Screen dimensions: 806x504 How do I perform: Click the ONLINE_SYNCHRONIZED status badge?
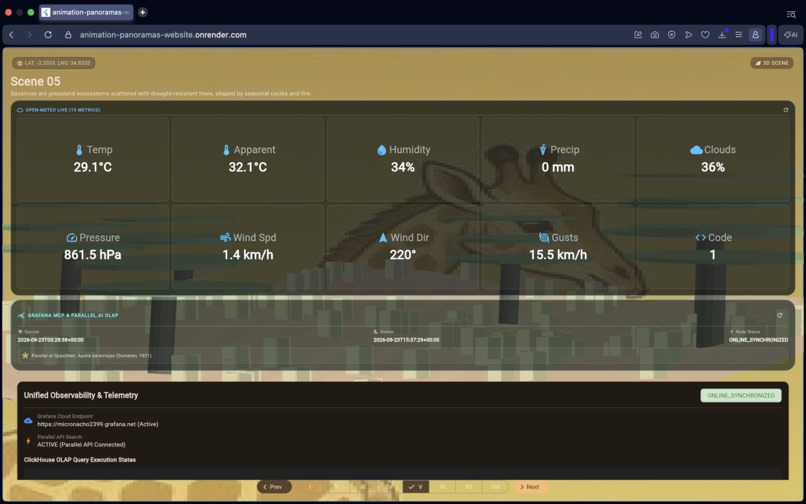(741, 395)
